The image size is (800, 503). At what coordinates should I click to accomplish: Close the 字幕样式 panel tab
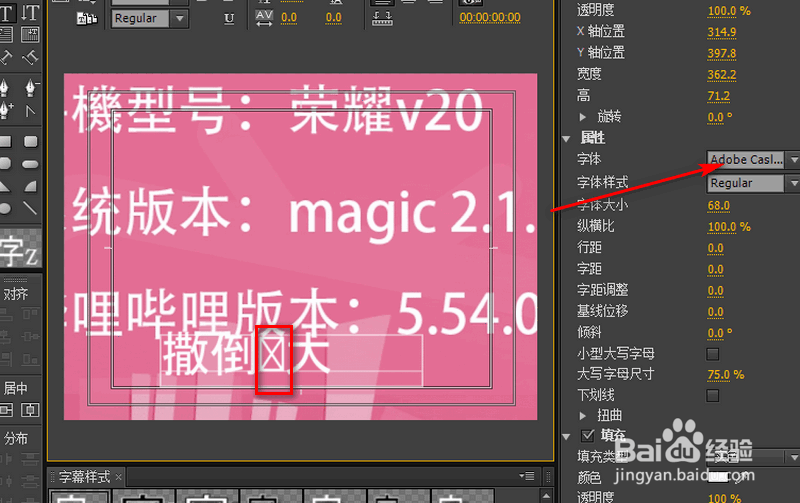118,477
